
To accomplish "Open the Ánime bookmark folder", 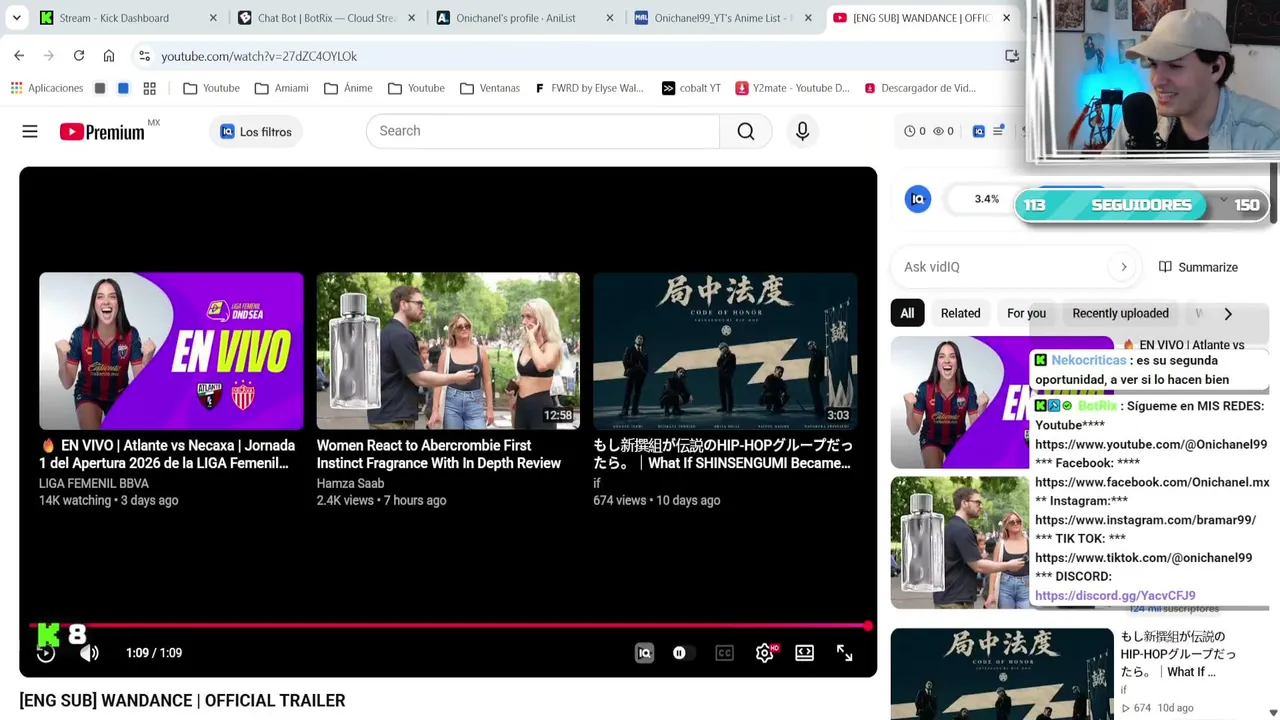I will pos(348,88).
